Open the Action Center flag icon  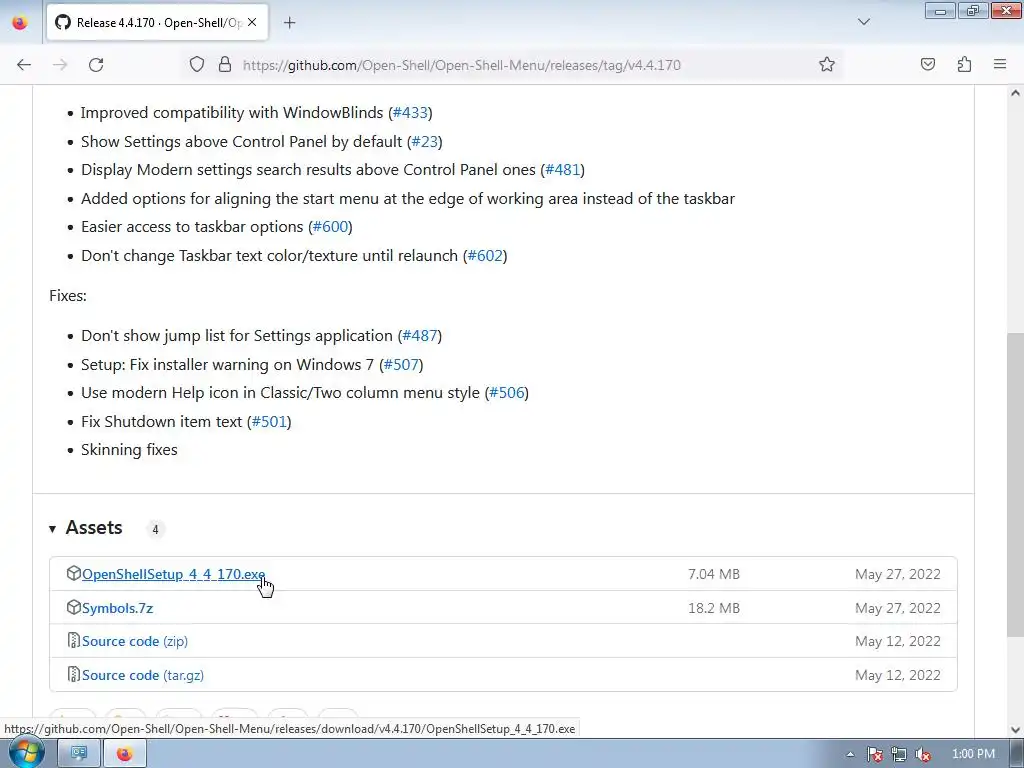874,754
